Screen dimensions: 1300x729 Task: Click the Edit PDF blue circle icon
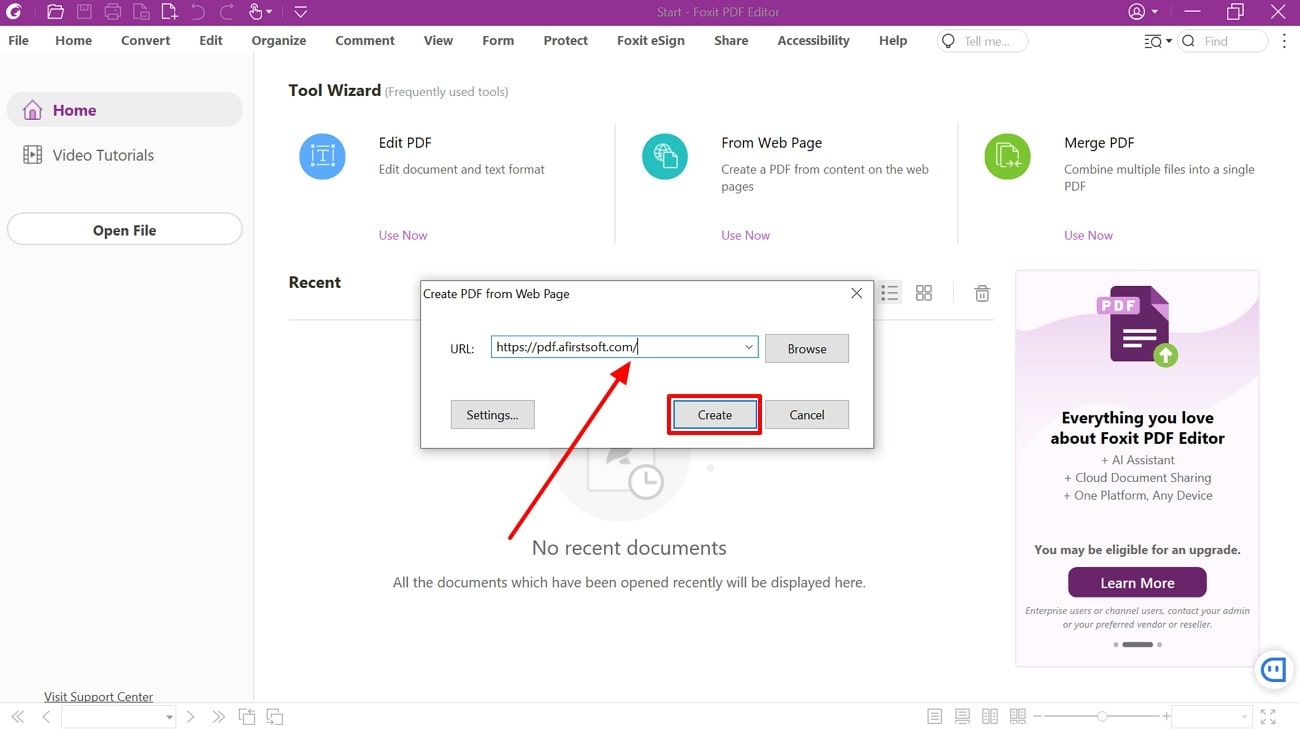pyautogui.click(x=322, y=156)
